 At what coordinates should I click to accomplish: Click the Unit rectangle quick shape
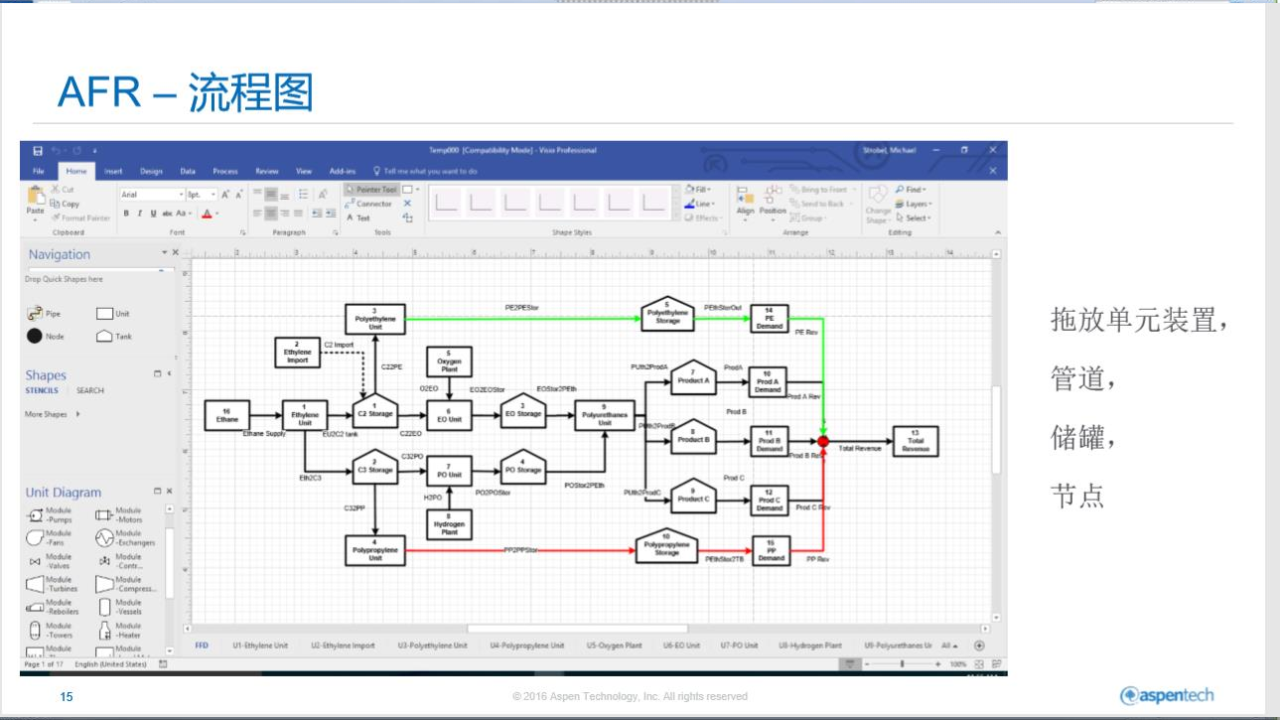(113, 314)
